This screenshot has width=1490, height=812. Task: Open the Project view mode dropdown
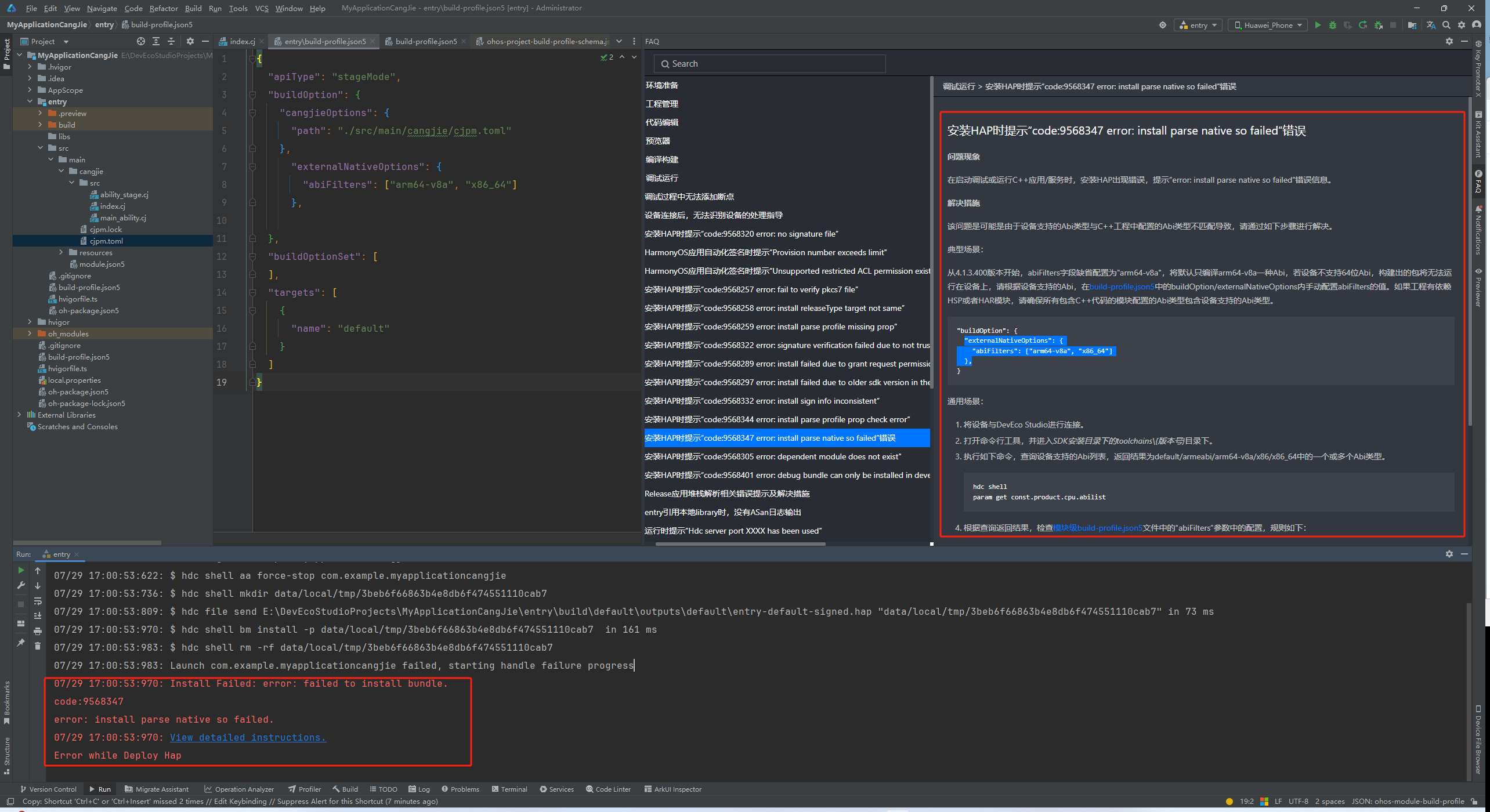pyautogui.click(x=45, y=41)
